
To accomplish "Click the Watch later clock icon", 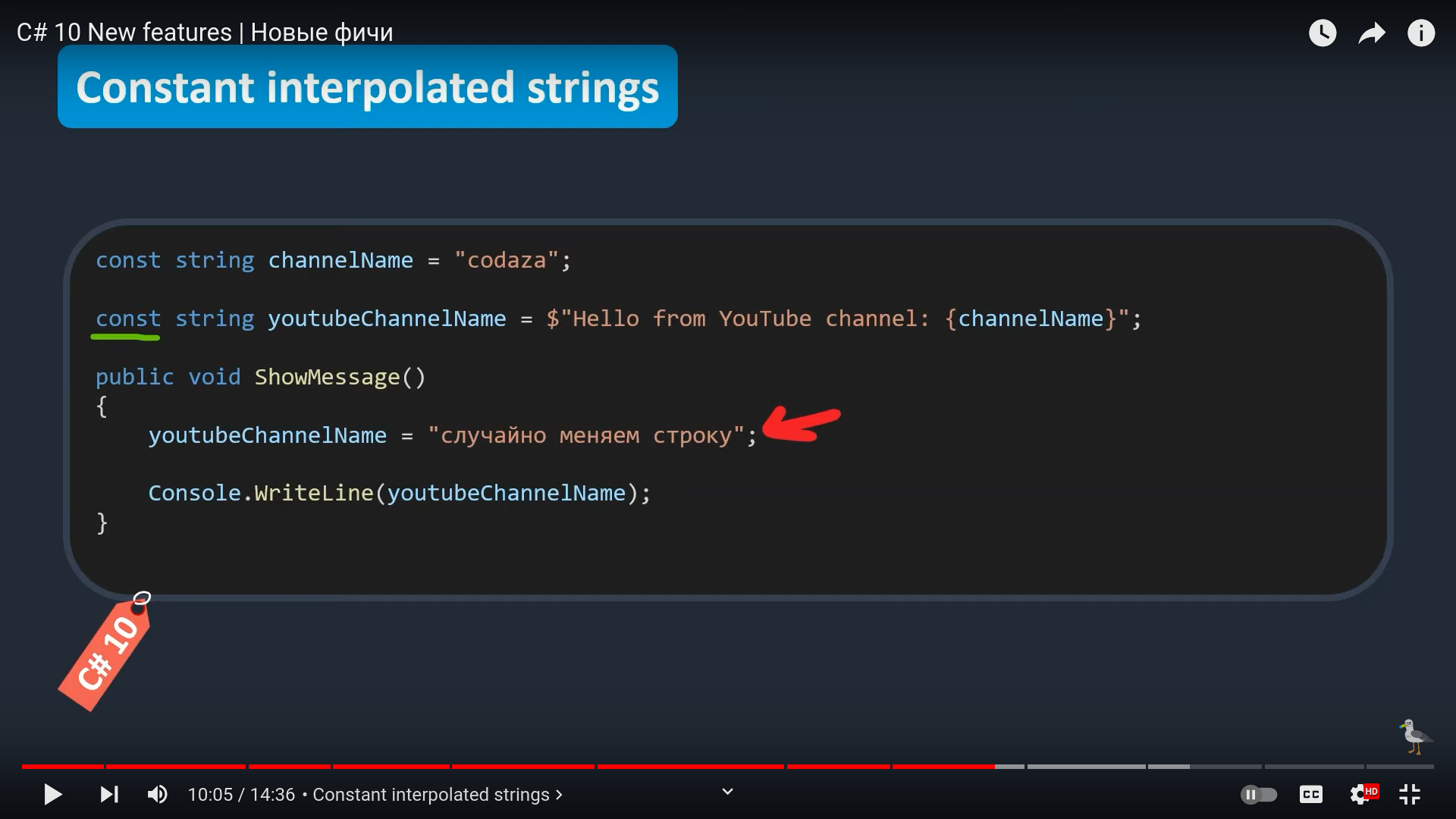I will 1323,33.
